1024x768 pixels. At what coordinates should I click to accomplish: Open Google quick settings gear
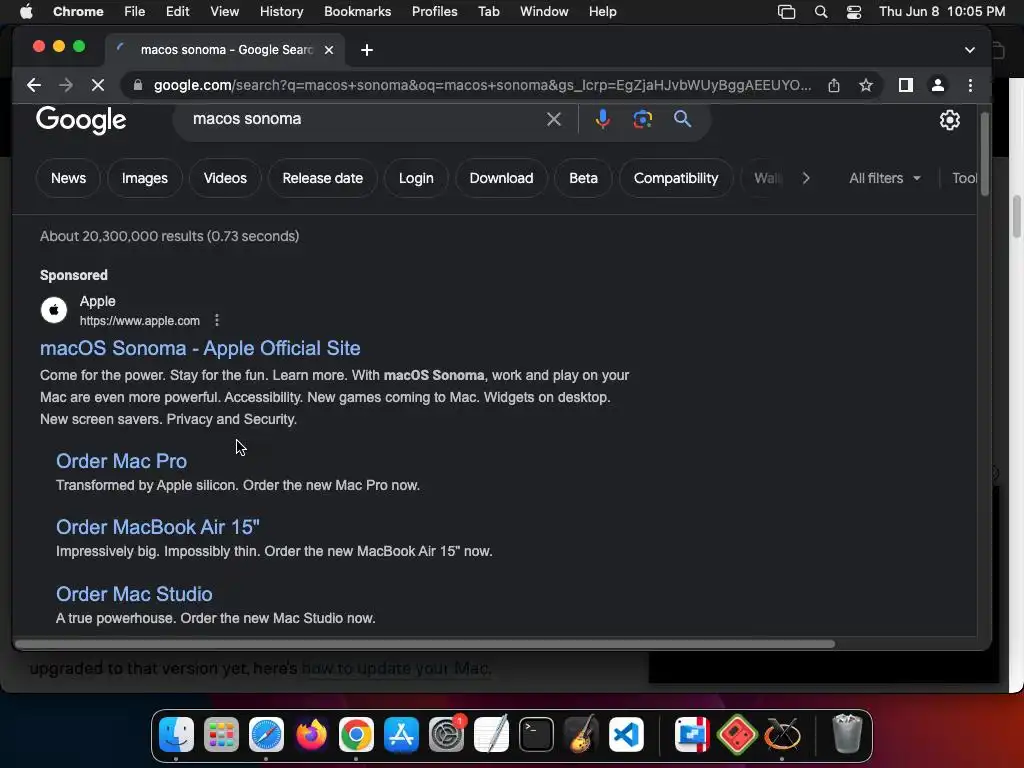click(x=950, y=120)
